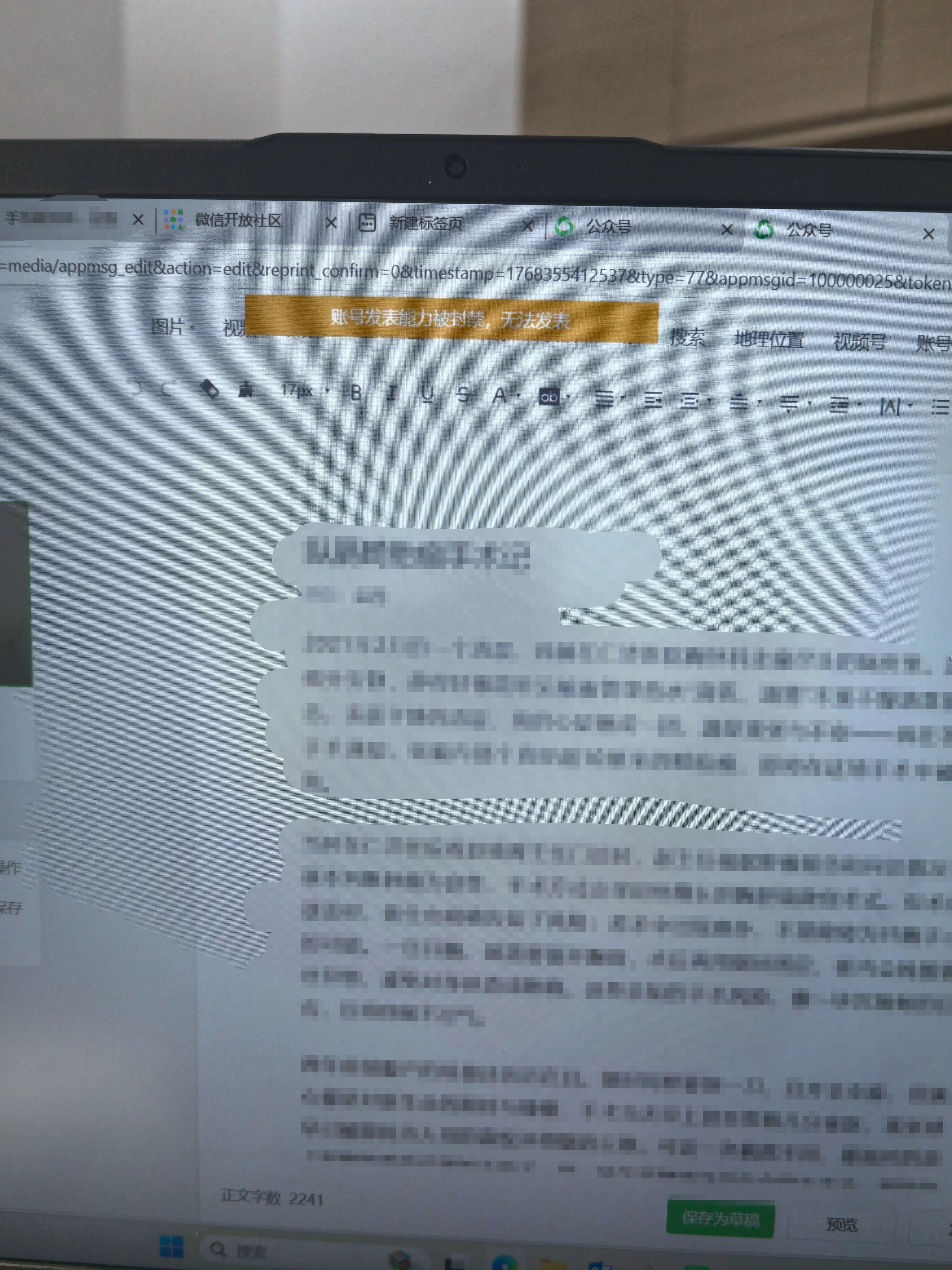Screen dimensions: 952x1270
Task: Click the first-line indent icon
Action: 653,400
